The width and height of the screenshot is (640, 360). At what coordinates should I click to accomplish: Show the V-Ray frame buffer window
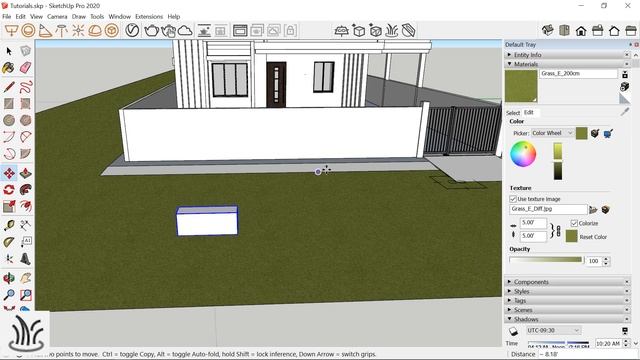coord(240,31)
